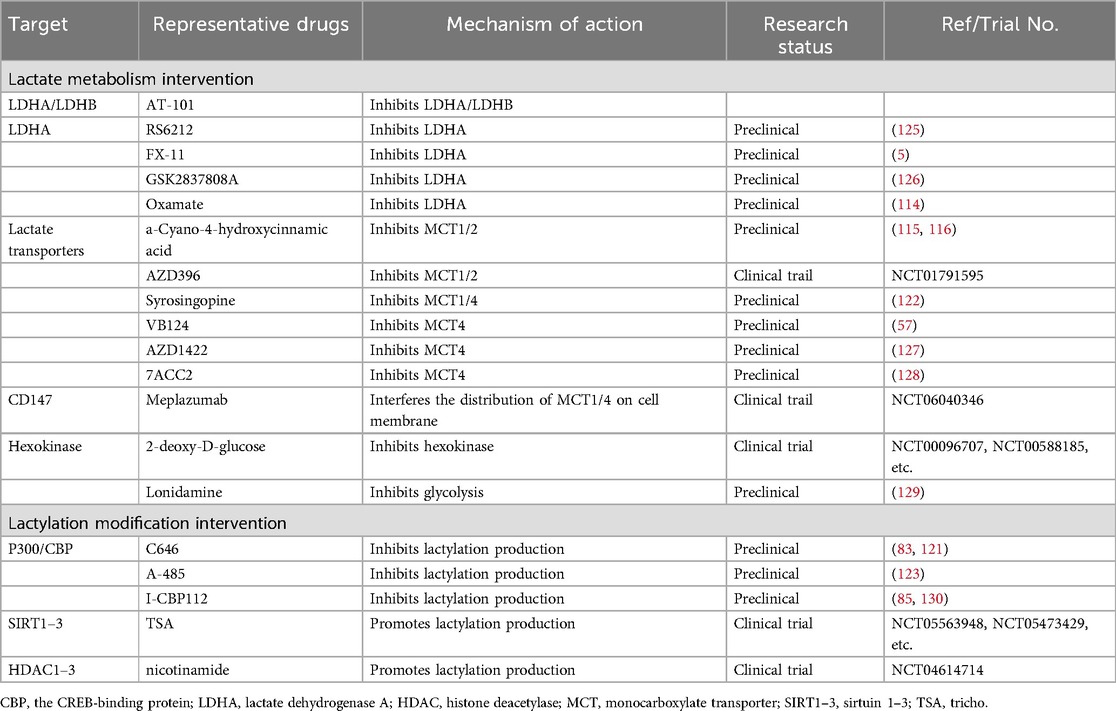This screenshot has width=1116, height=711.
Task: Select trial number NCT01791595
Action: coord(937,275)
